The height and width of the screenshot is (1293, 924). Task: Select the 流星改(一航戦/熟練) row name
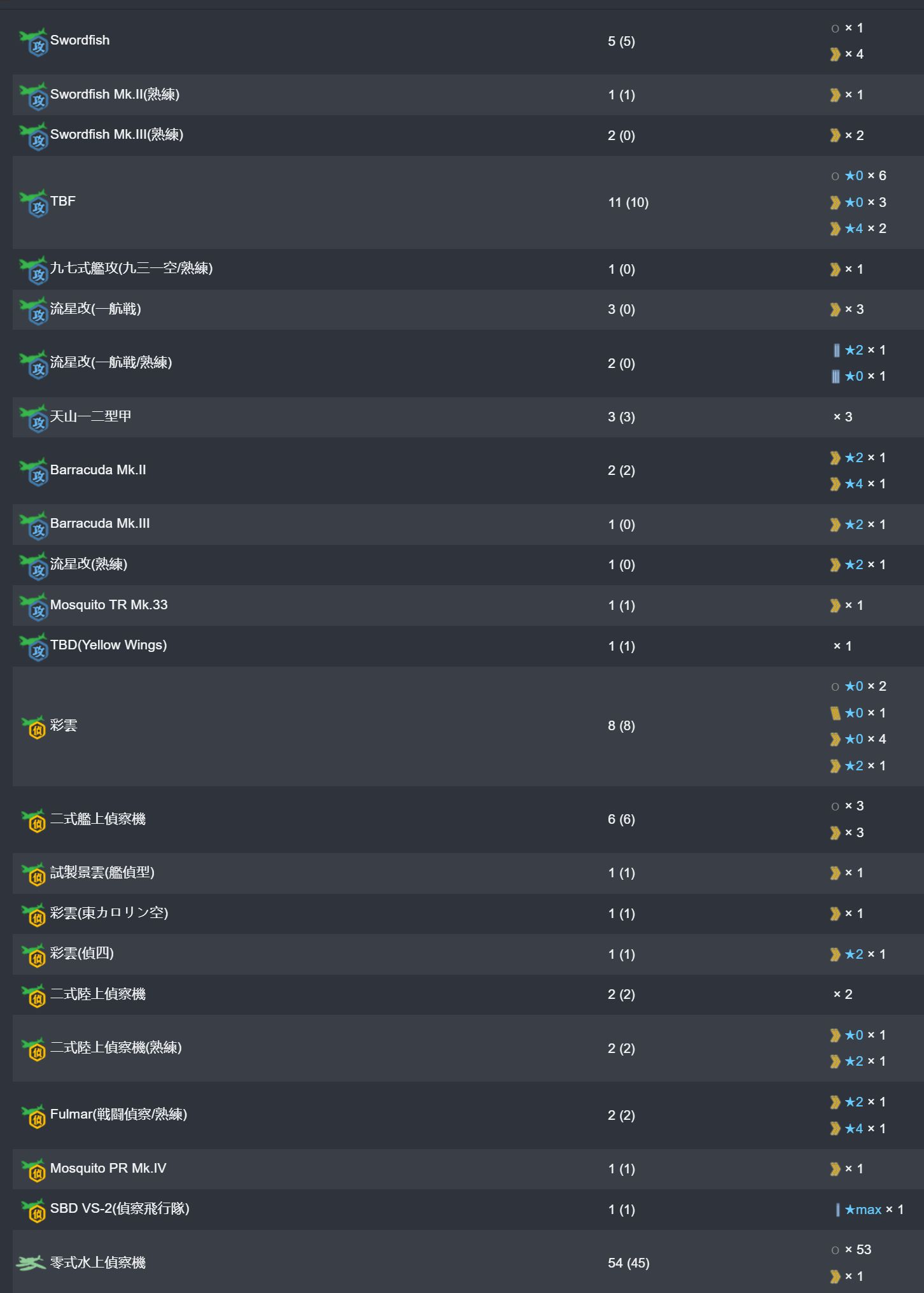tap(111, 362)
